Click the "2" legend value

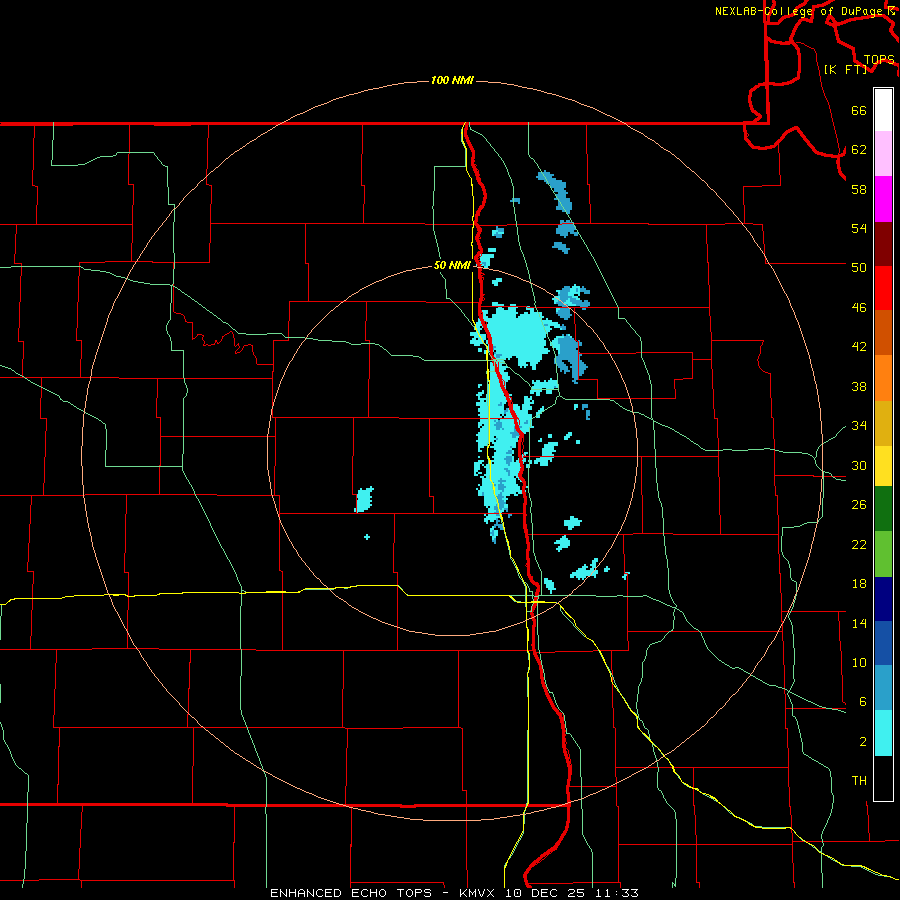pos(863,742)
